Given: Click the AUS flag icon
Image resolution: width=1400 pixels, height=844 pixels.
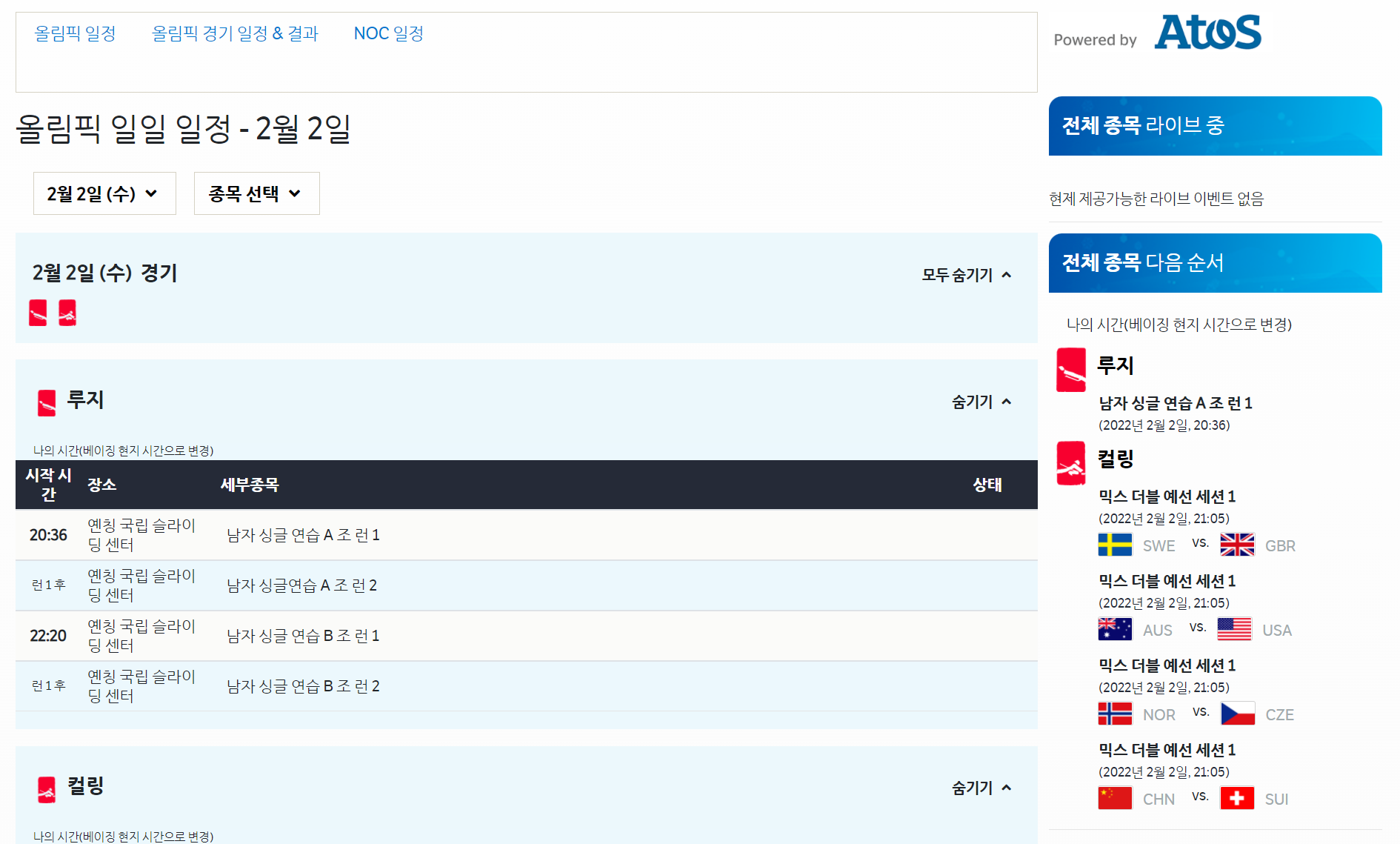Looking at the screenshot, I should click(1115, 629).
